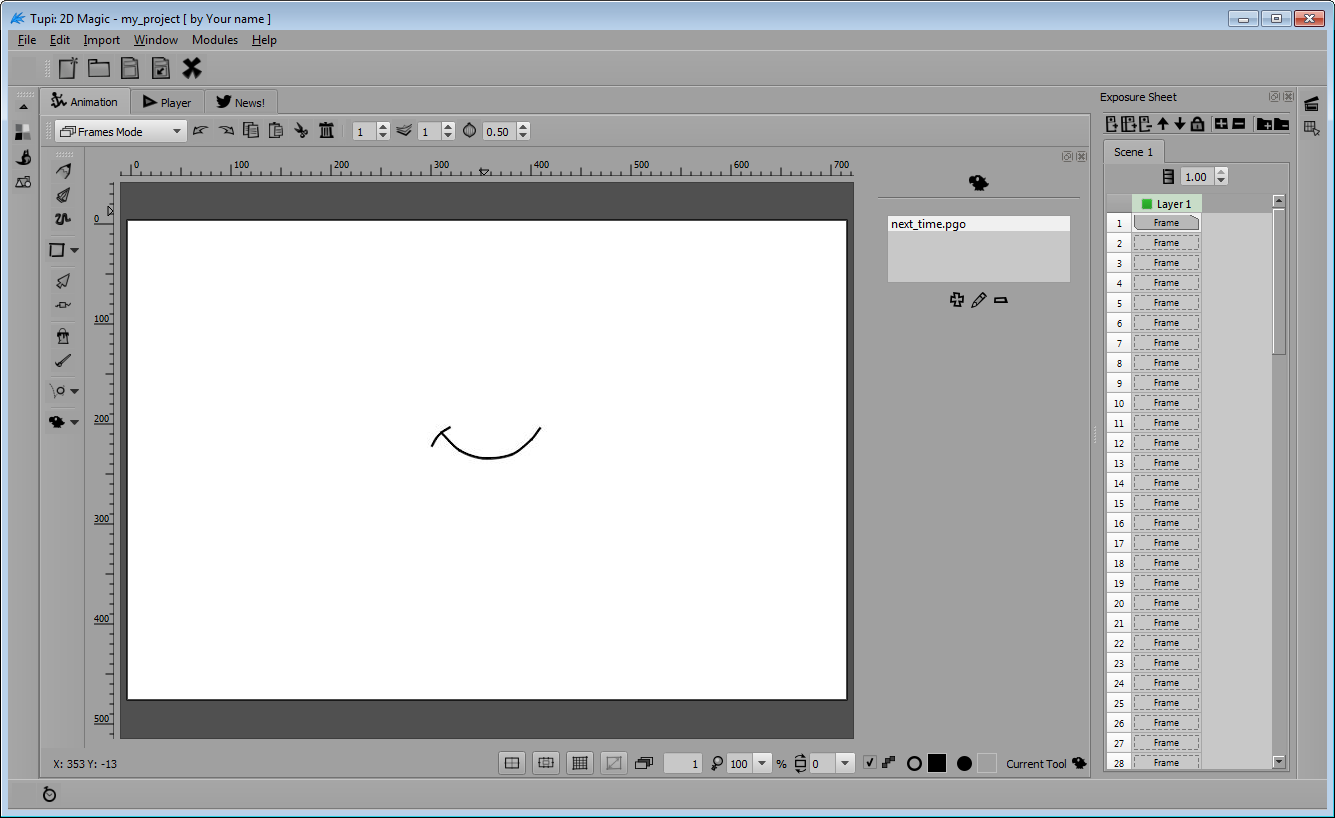Toggle the checkbox in the bottom status bar
1335x818 pixels.
[x=870, y=763]
